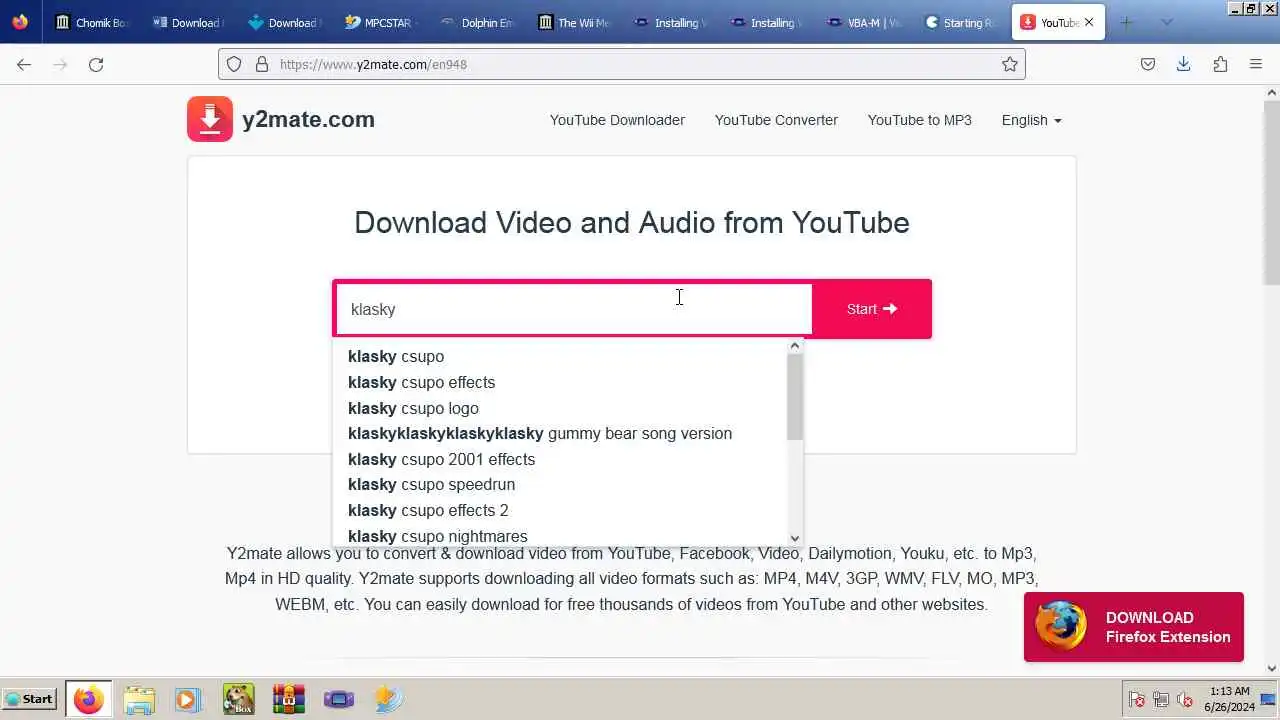Open the Extensions puzzle-piece menu
1280x720 pixels.
pyautogui.click(x=1220, y=64)
